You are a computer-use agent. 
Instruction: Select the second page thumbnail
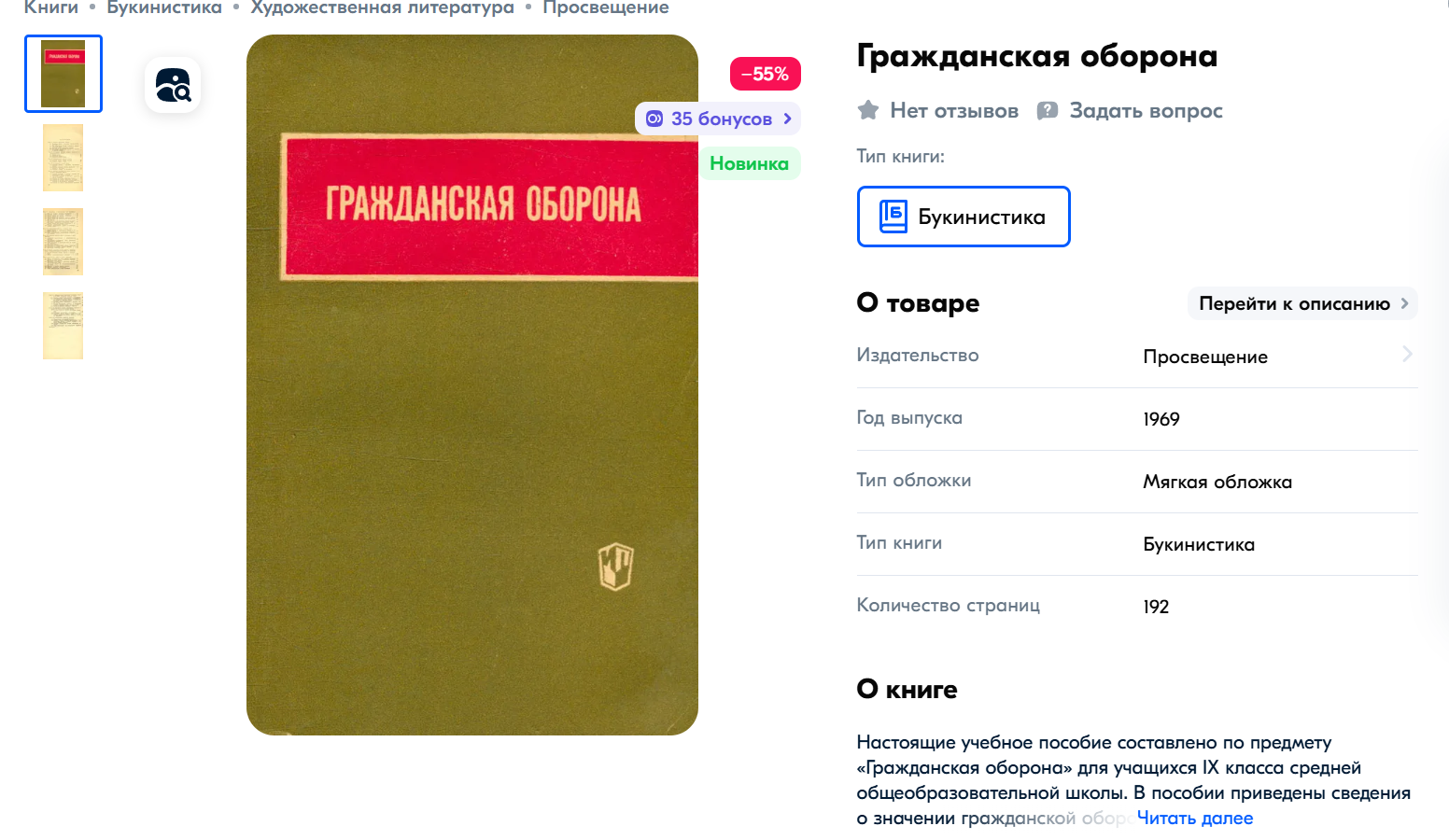pyautogui.click(x=63, y=158)
